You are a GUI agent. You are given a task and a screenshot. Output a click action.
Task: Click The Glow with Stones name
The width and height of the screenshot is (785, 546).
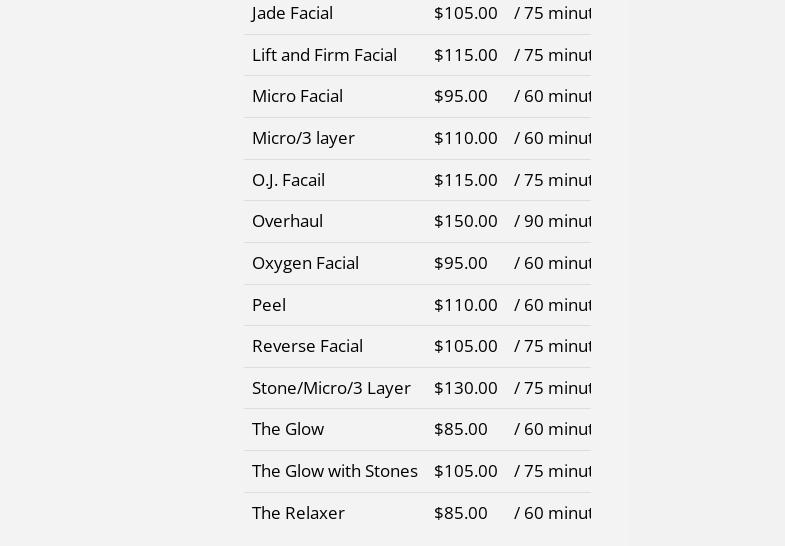pyautogui.click(x=335, y=471)
